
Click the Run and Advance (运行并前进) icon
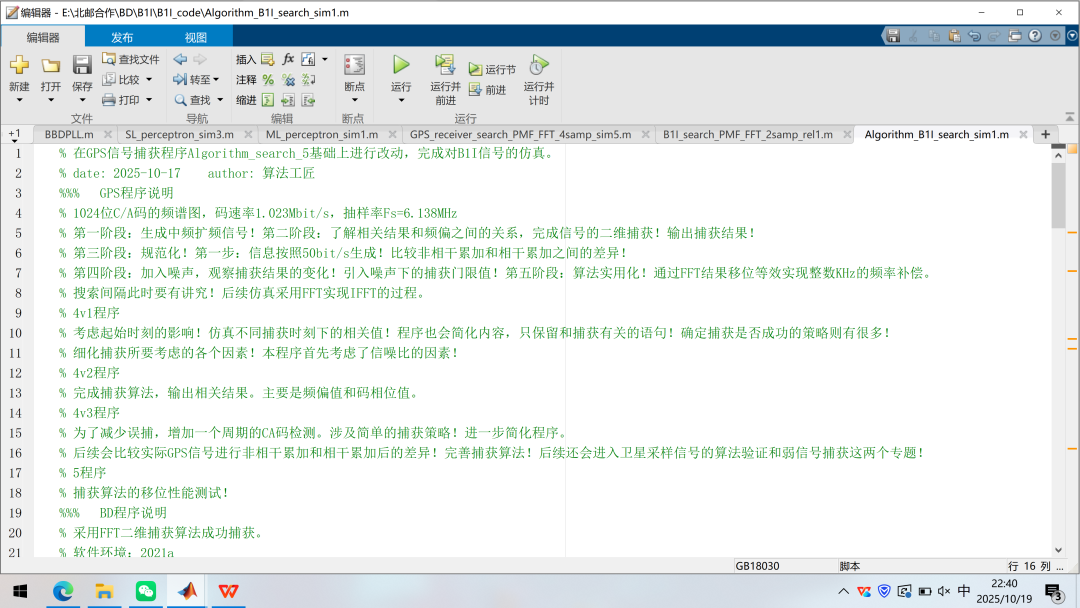[445, 66]
